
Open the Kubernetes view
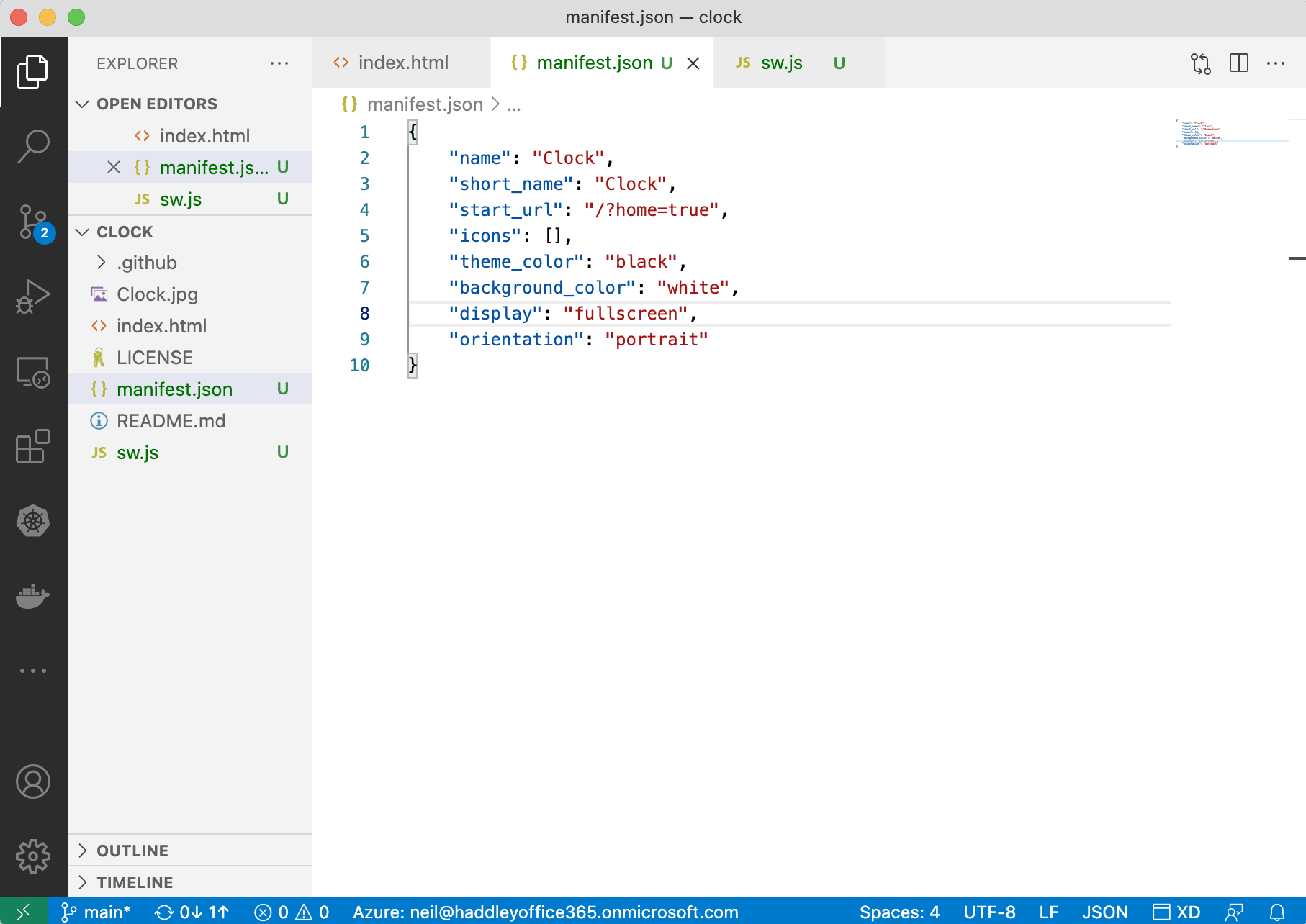33,521
